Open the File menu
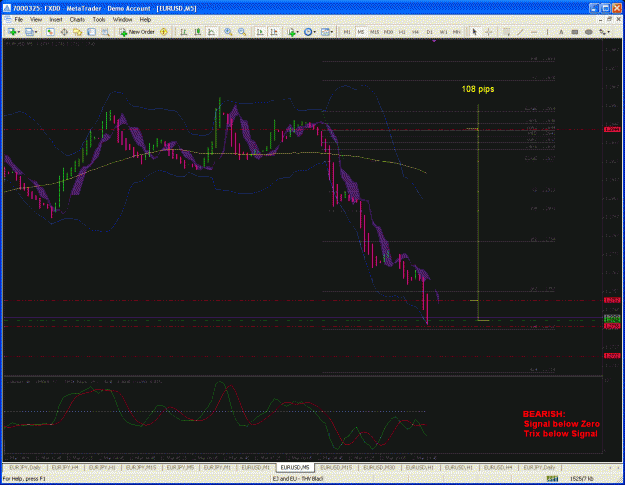The width and height of the screenshot is (625, 485). [19, 20]
